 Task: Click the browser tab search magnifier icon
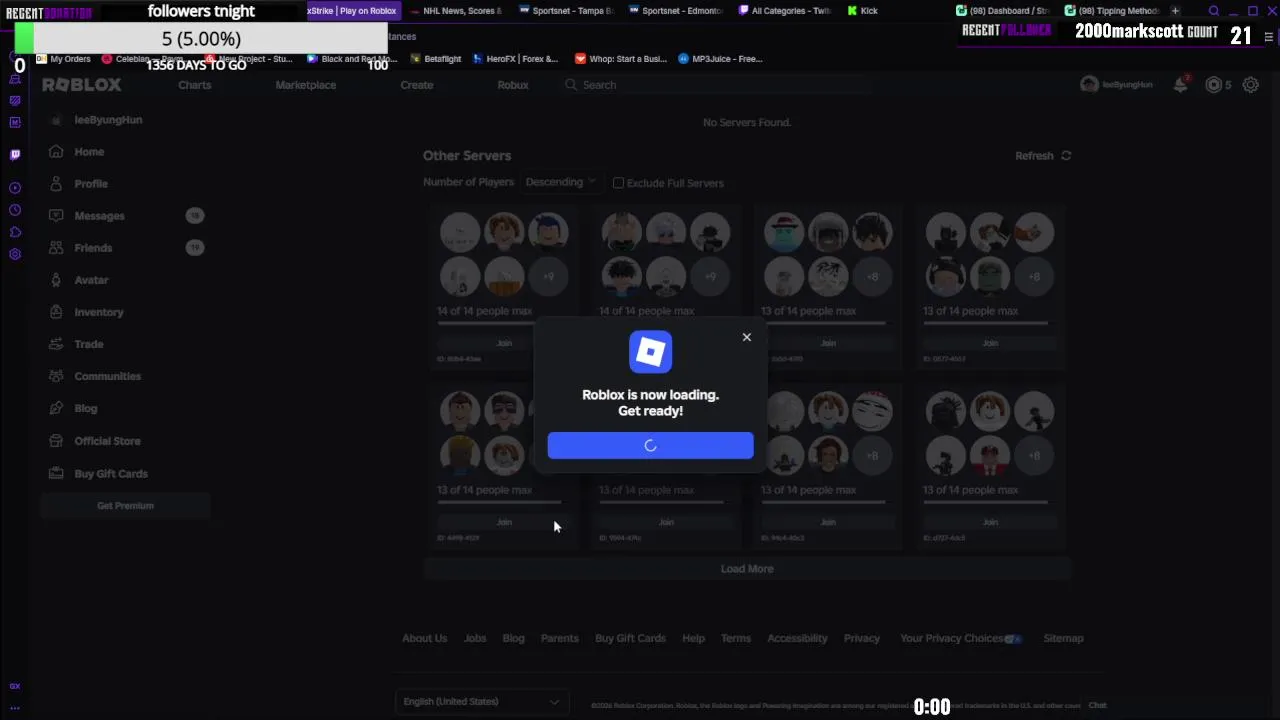pyautogui.click(x=1214, y=11)
